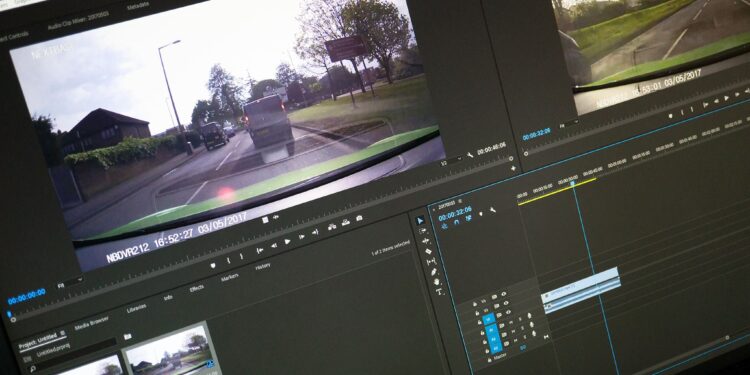Open the sequence tab panel menu
This screenshot has height=375, width=750.
pyautogui.click(x=460, y=201)
